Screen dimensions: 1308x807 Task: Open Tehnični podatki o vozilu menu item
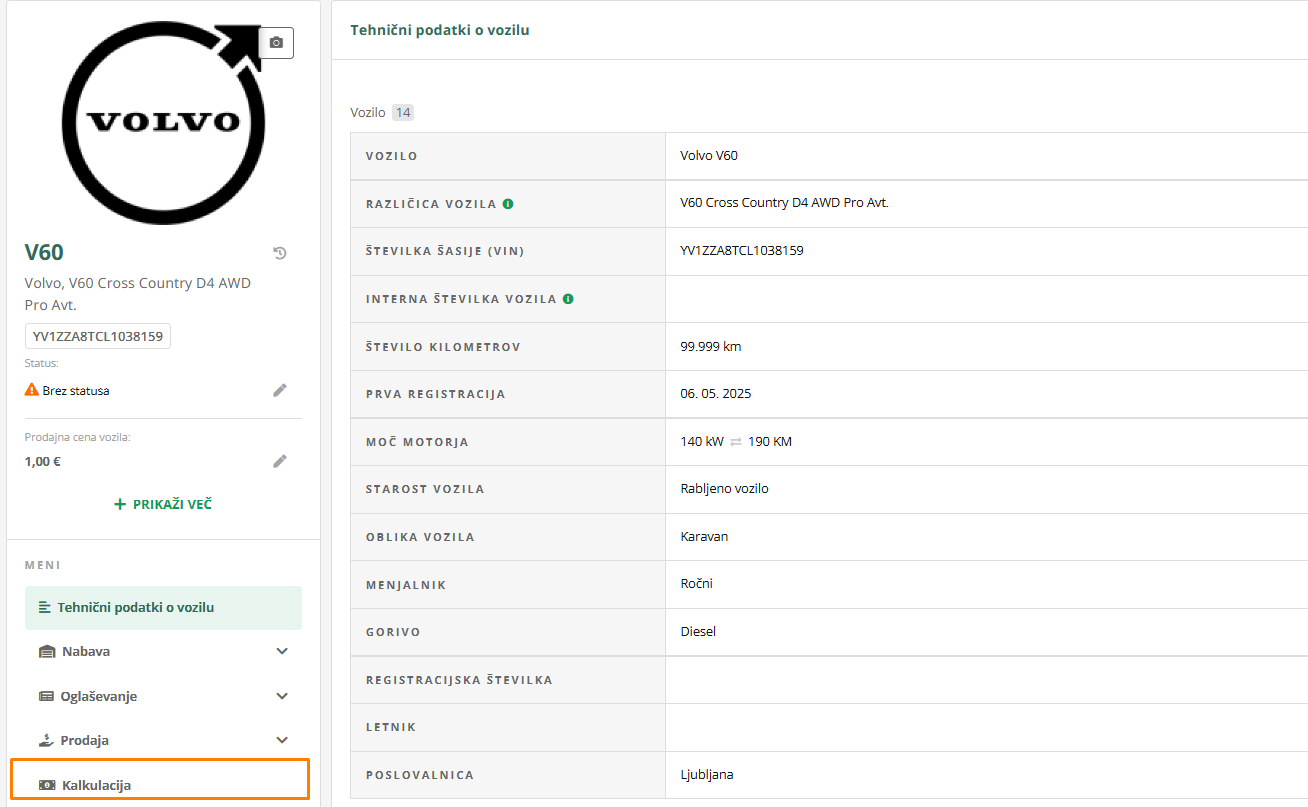pos(163,608)
